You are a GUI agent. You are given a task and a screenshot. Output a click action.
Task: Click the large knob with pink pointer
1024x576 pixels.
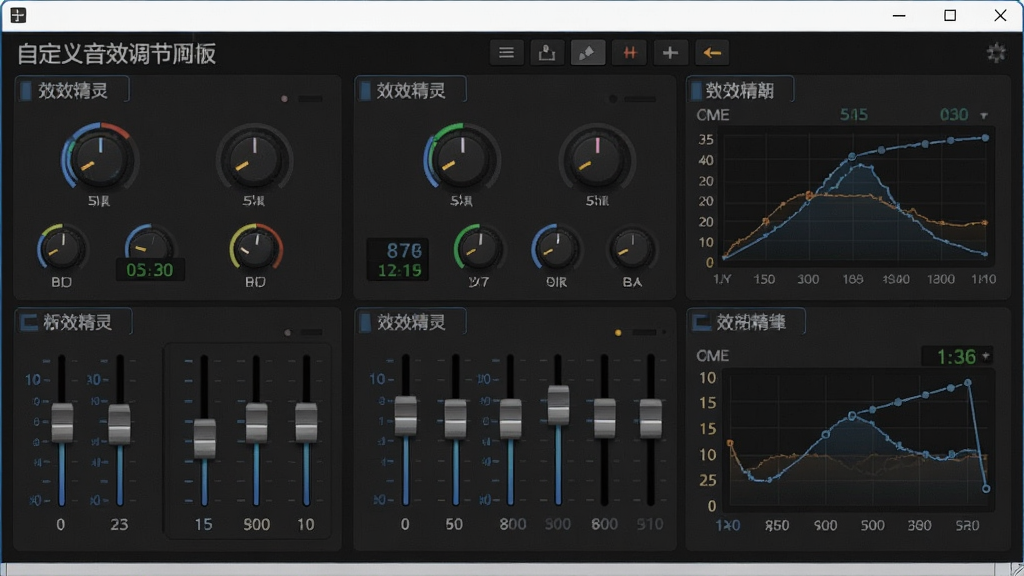[596, 159]
